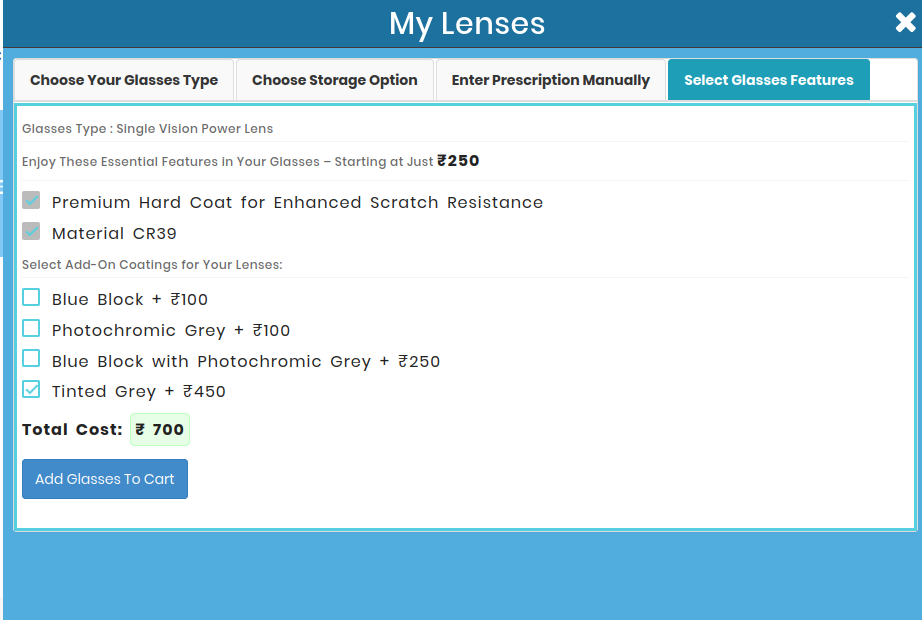Select the Enter Prescription Manually tab
Viewport: 922px width, 620px height.
click(550, 79)
